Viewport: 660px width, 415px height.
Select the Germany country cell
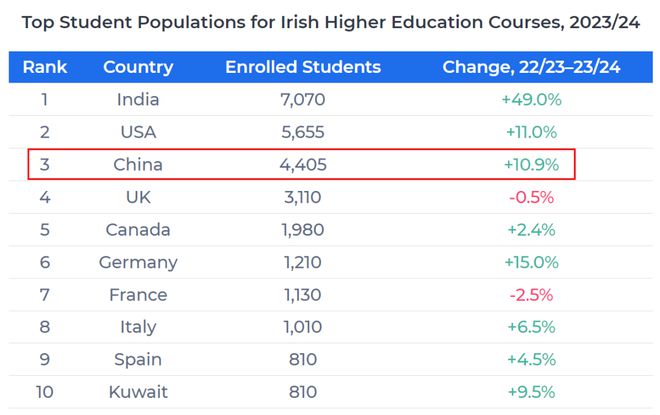tap(138, 263)
